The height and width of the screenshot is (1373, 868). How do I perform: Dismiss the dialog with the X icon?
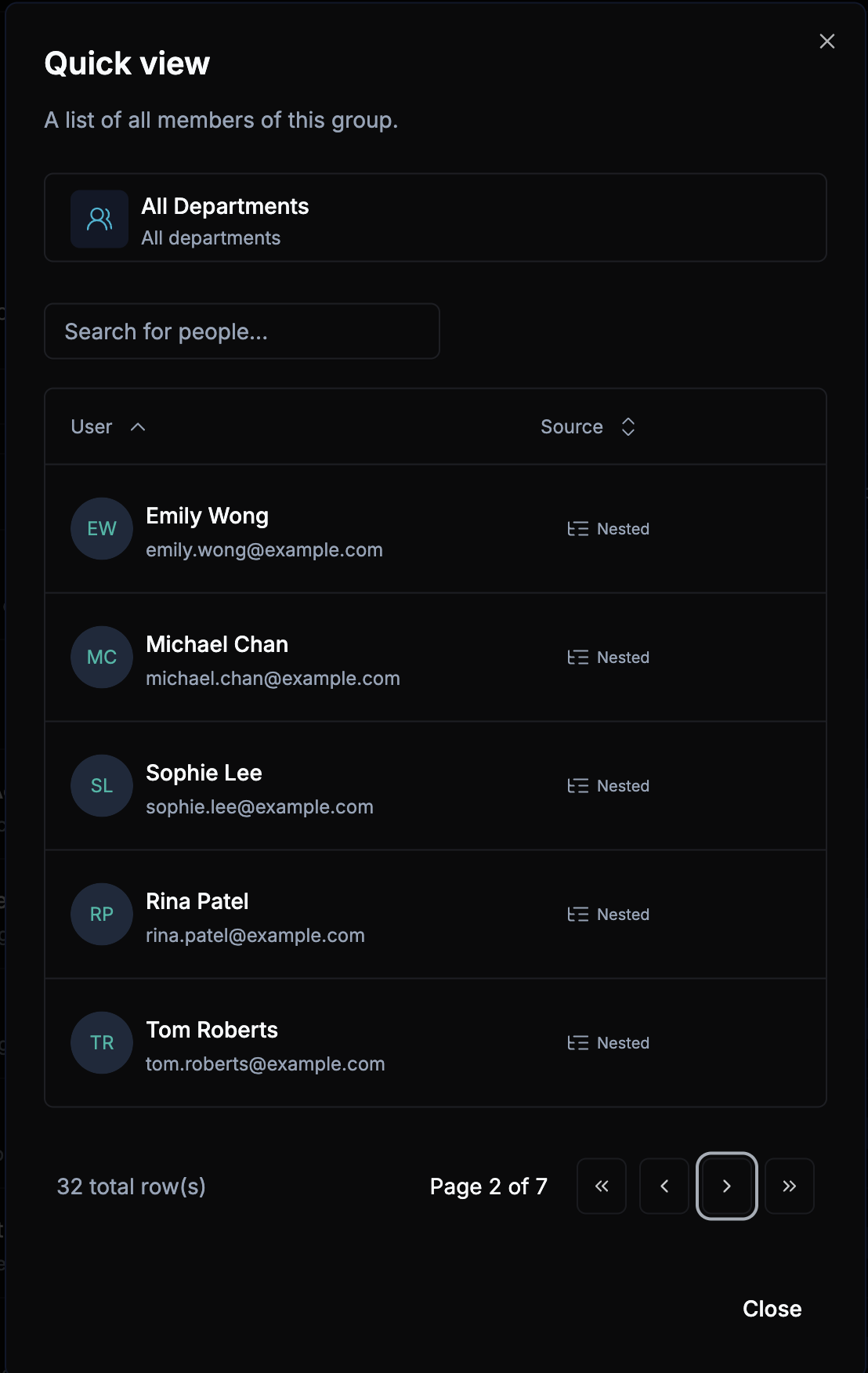[826, 42]
